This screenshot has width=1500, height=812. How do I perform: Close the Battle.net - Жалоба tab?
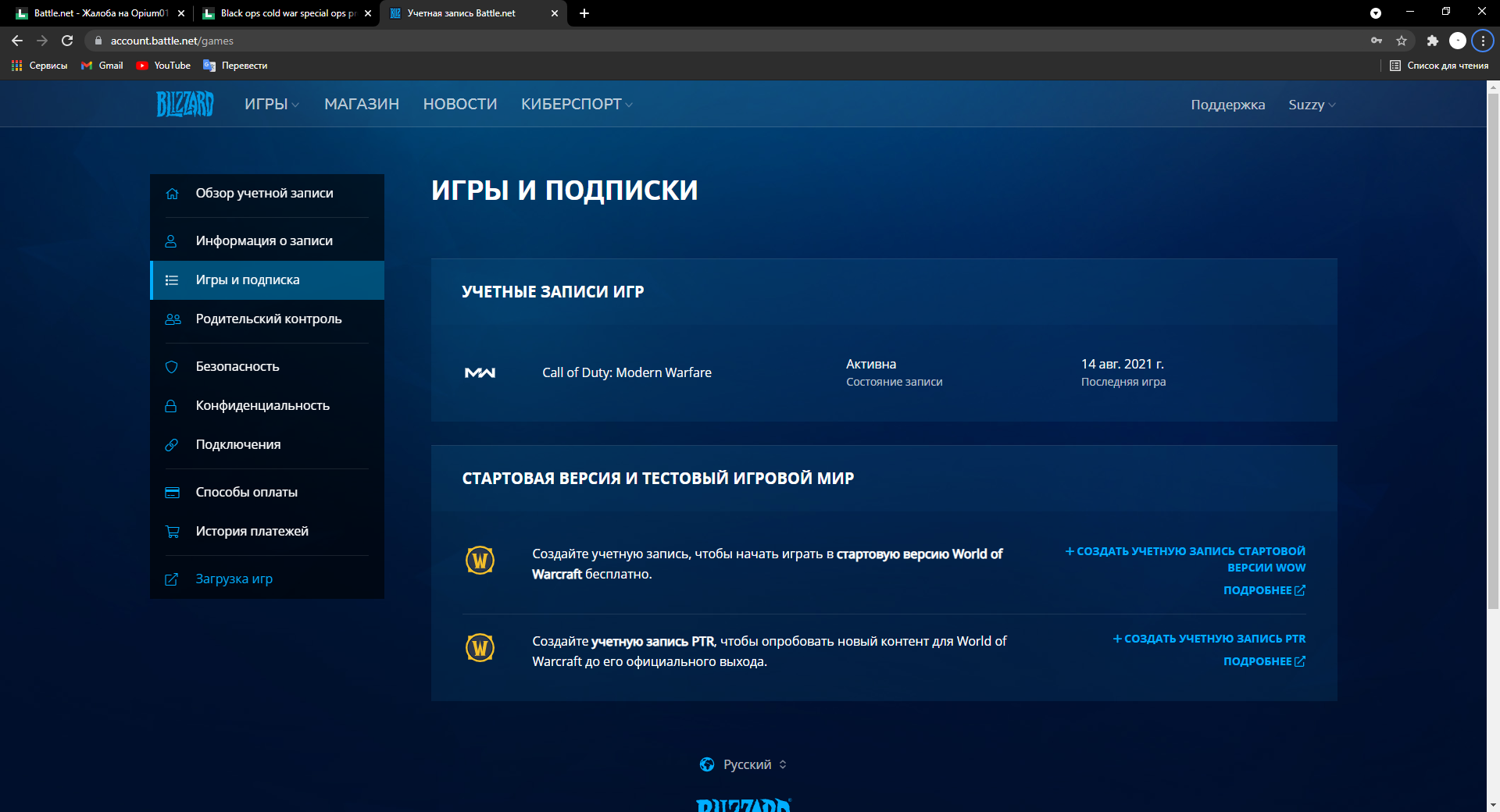tap(181, 13)
